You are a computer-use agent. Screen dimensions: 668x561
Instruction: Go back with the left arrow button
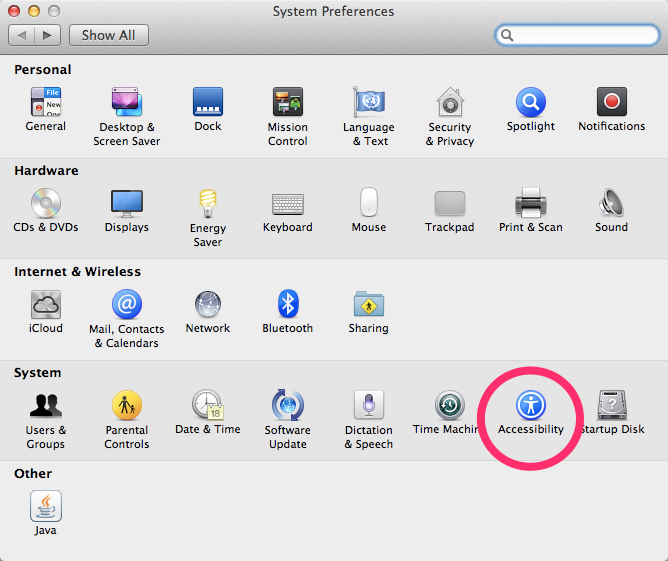pos(21,35)
